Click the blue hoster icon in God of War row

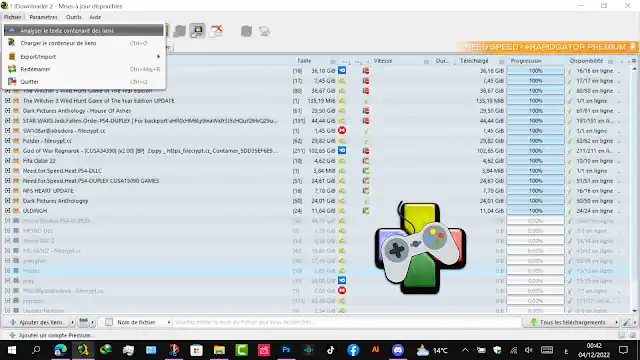(x=342, y=151)
